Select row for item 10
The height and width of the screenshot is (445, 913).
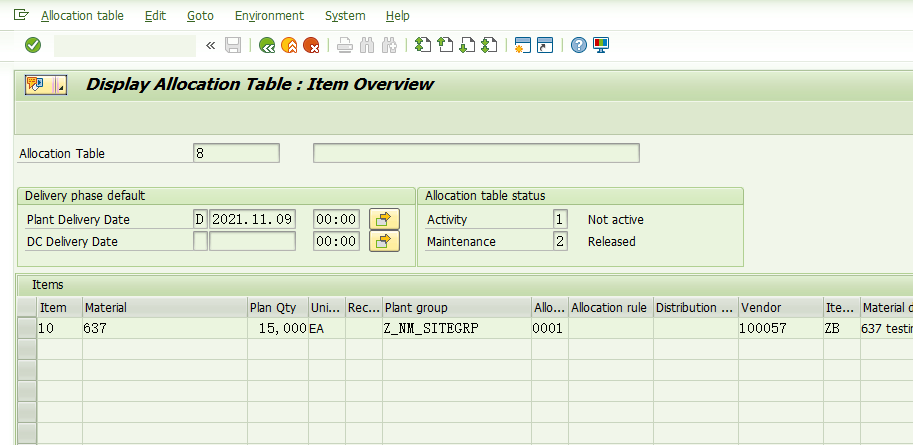[27, 329]
